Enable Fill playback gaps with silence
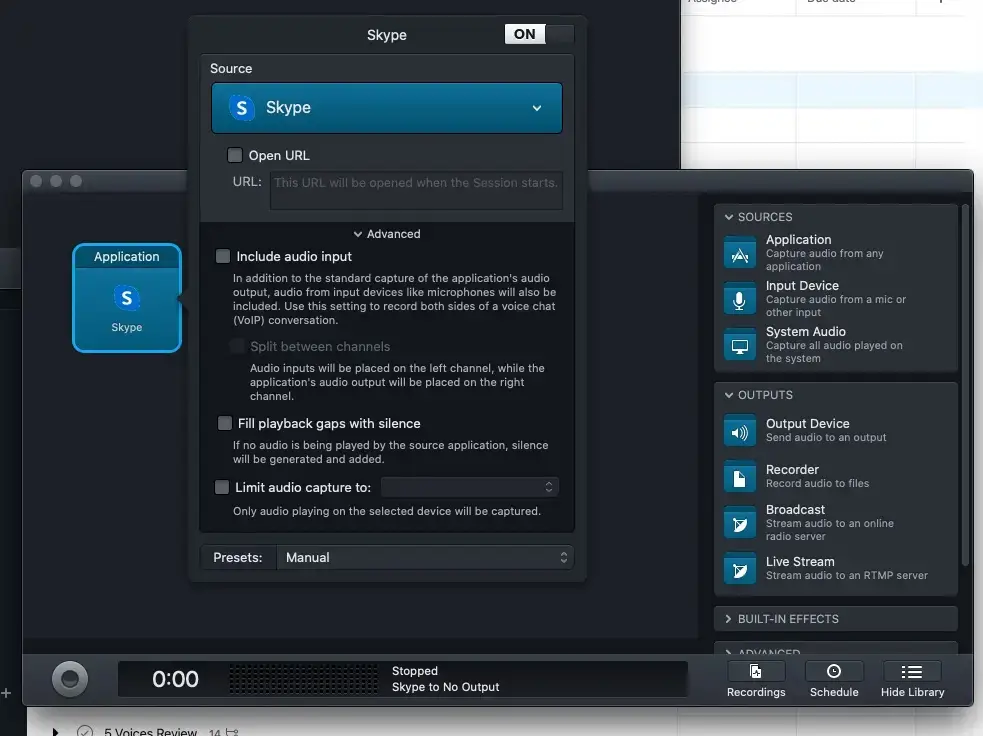Image resolution: width=983 pixels, height=736 pixels. 225,423
